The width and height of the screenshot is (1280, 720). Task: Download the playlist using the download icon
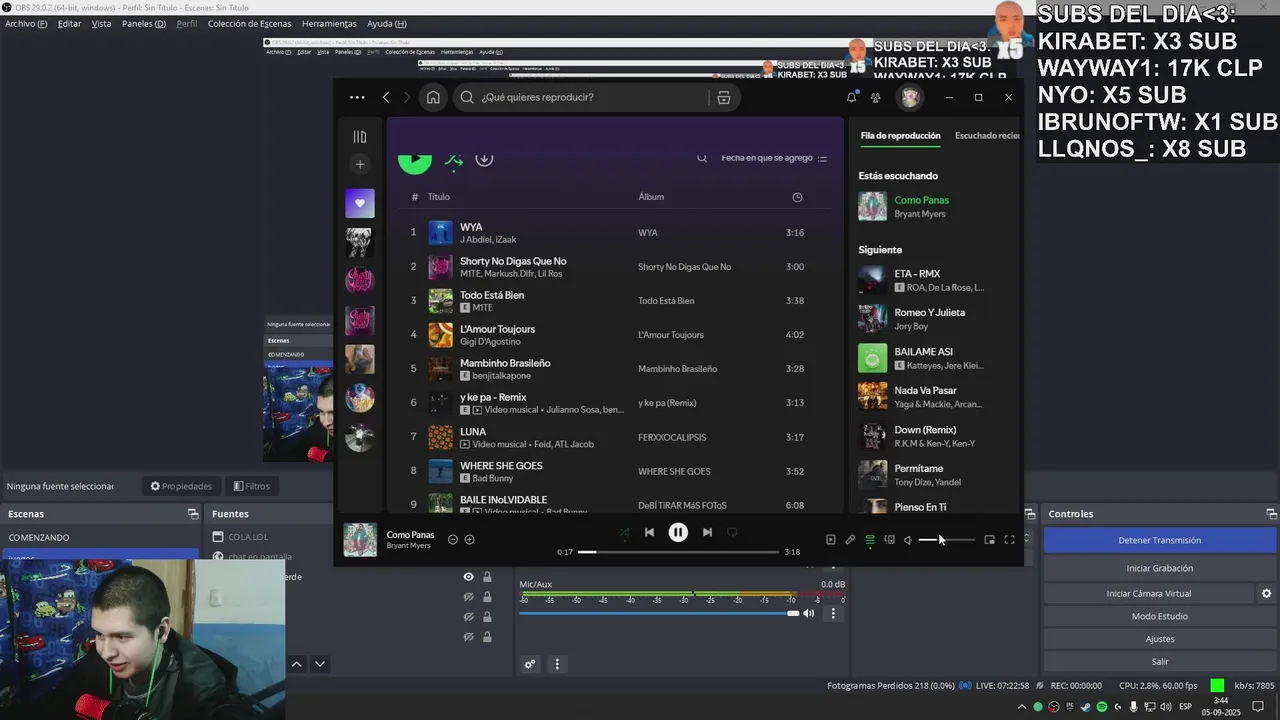[484, 159]
